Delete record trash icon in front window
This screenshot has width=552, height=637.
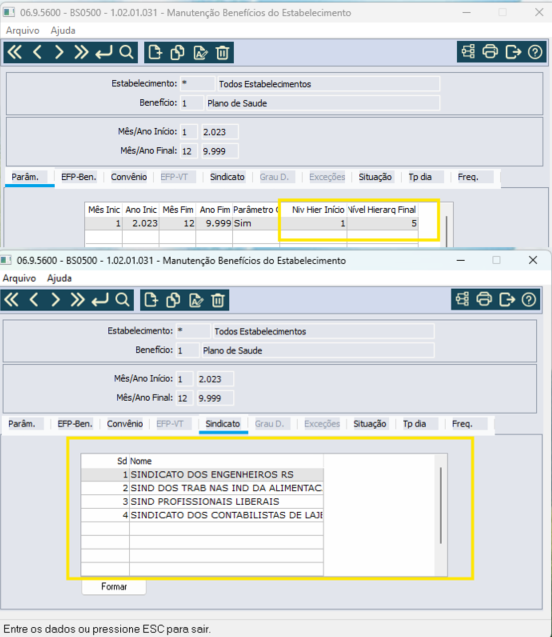tap(218, 300)
